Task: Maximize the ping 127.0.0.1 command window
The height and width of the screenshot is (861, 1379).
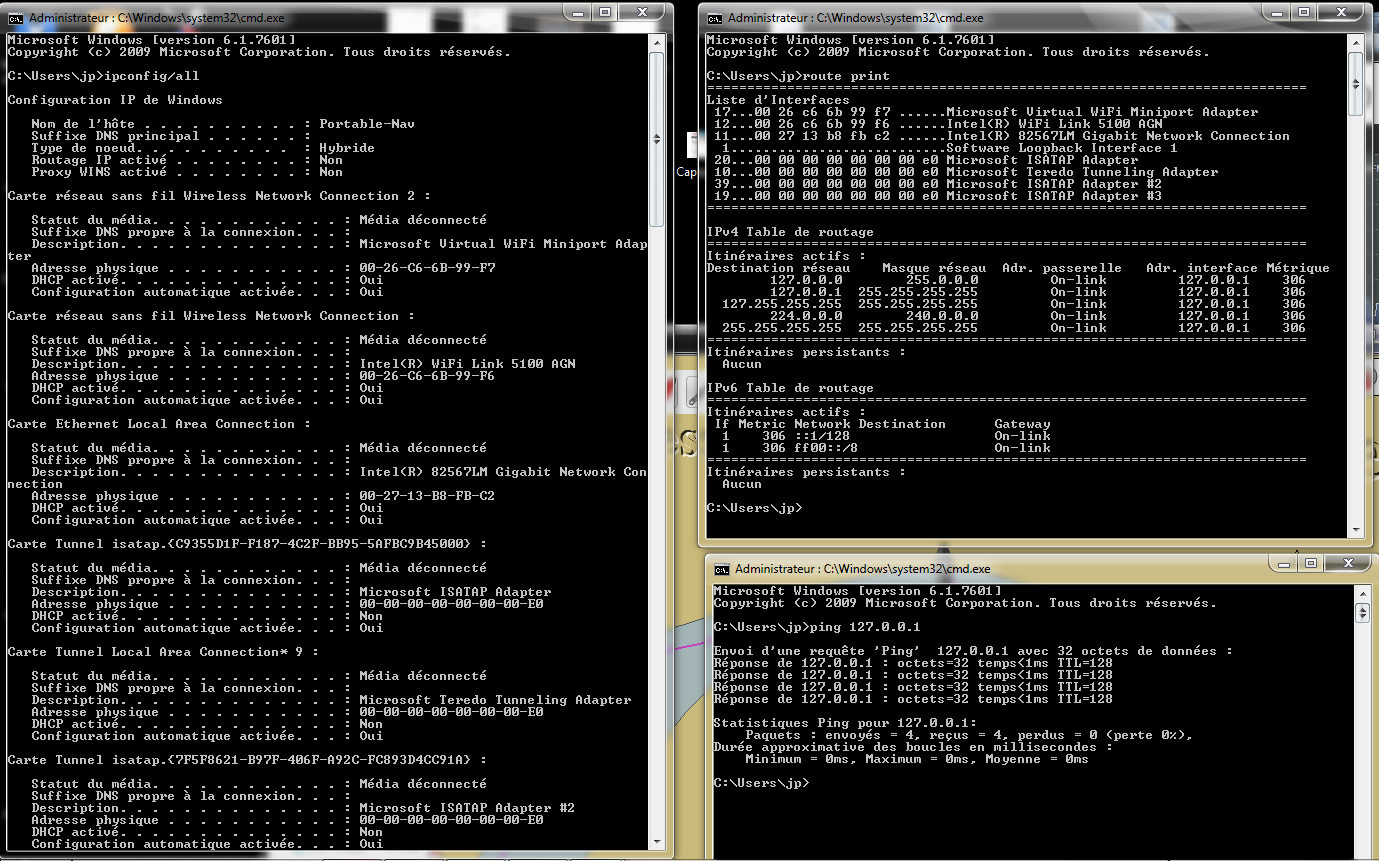Action: (x=1311, y=563)
